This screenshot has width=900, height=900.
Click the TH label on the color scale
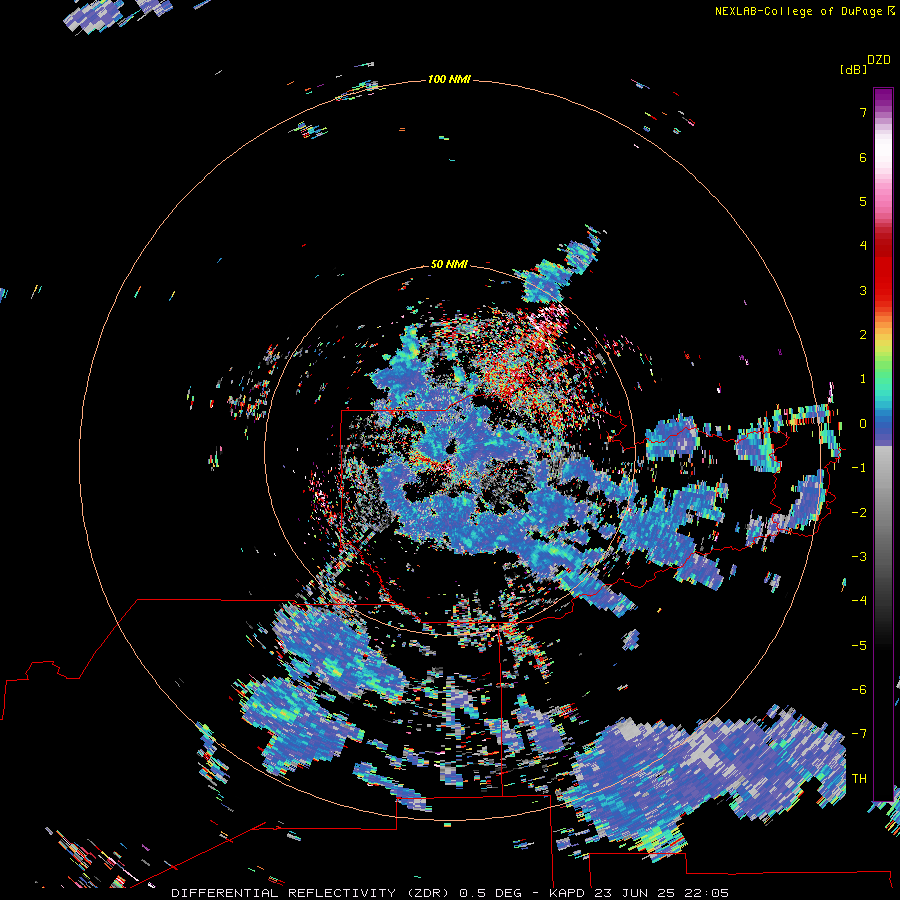[x=859, y=779]
